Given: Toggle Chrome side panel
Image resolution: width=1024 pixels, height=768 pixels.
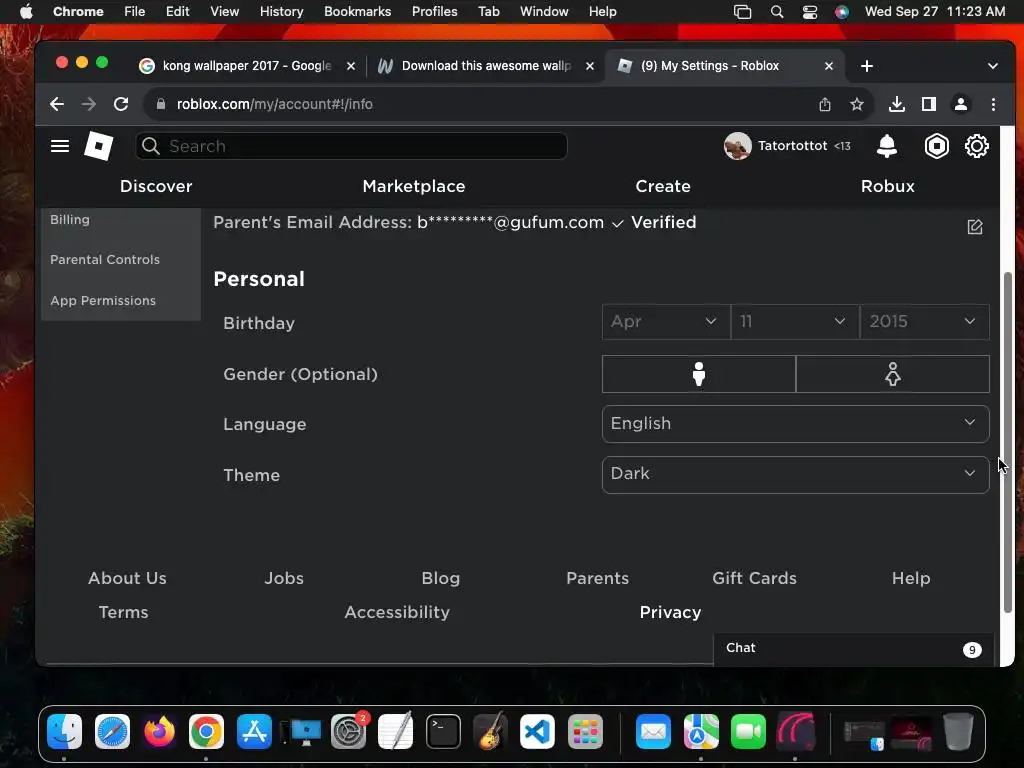Looking at the screenshot, I should [x=929, y=104].
